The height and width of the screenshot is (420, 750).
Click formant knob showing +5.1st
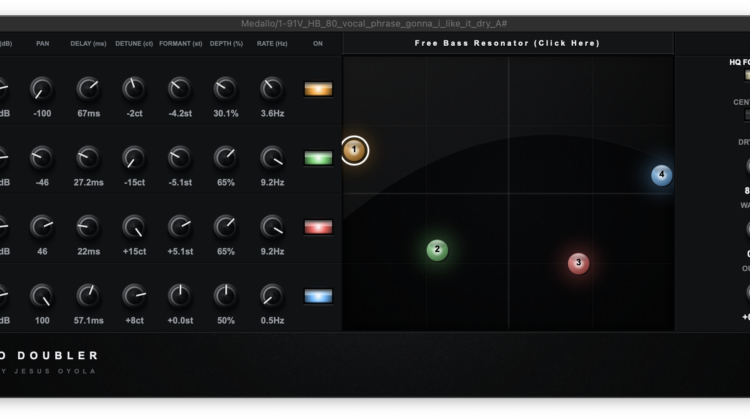coord(180,227)
